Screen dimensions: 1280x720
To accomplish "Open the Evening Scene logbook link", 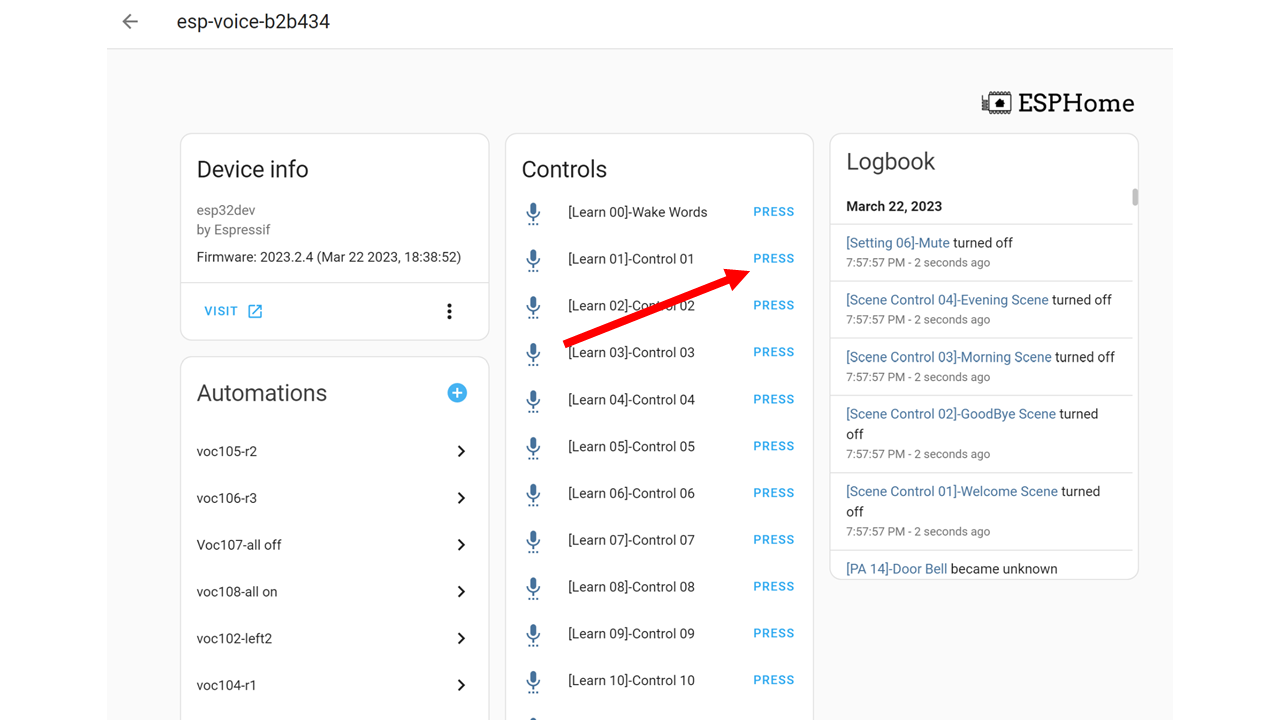I will pyautogui.click(x=947, y=300).
